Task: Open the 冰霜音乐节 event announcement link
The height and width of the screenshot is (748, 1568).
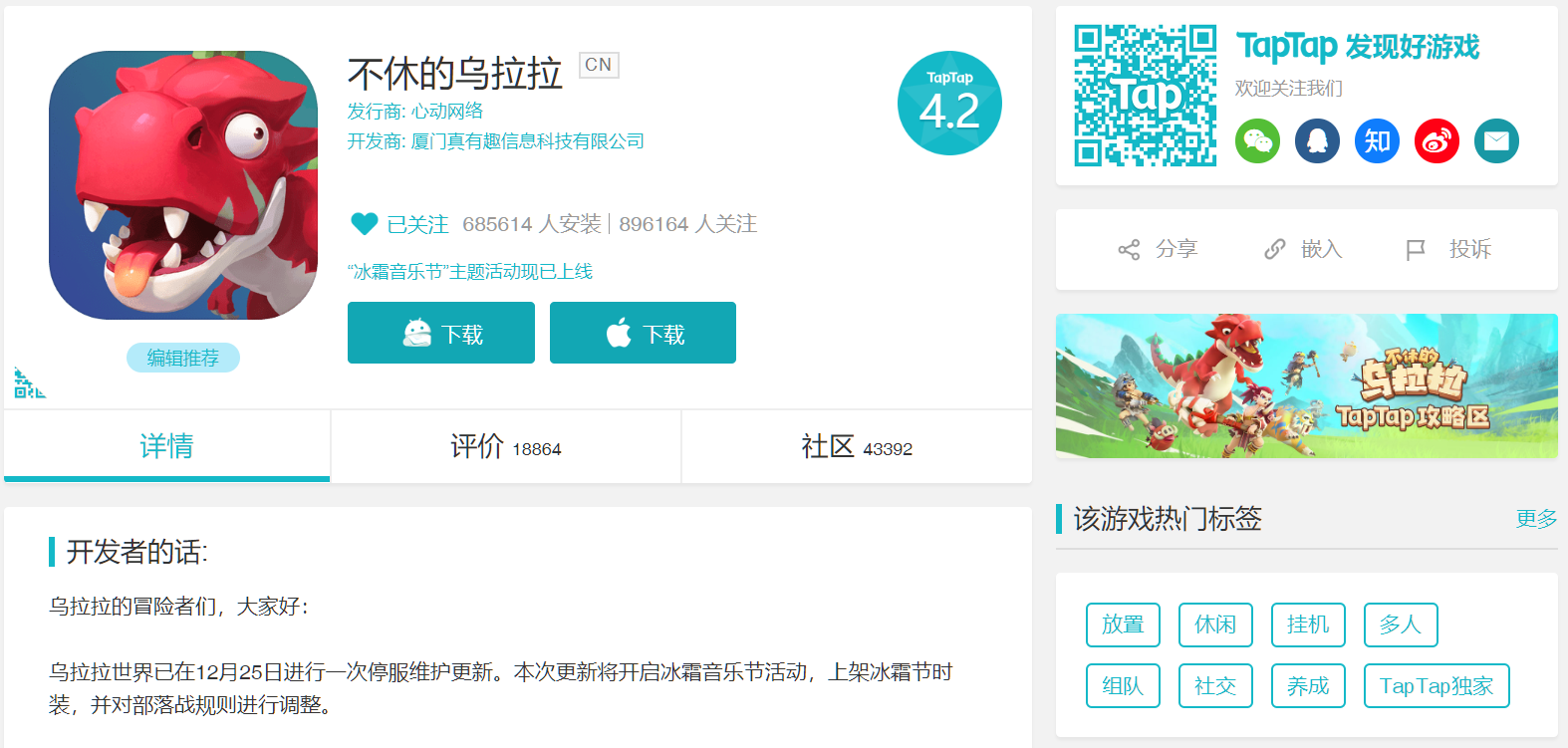Action: click(470, 271)
